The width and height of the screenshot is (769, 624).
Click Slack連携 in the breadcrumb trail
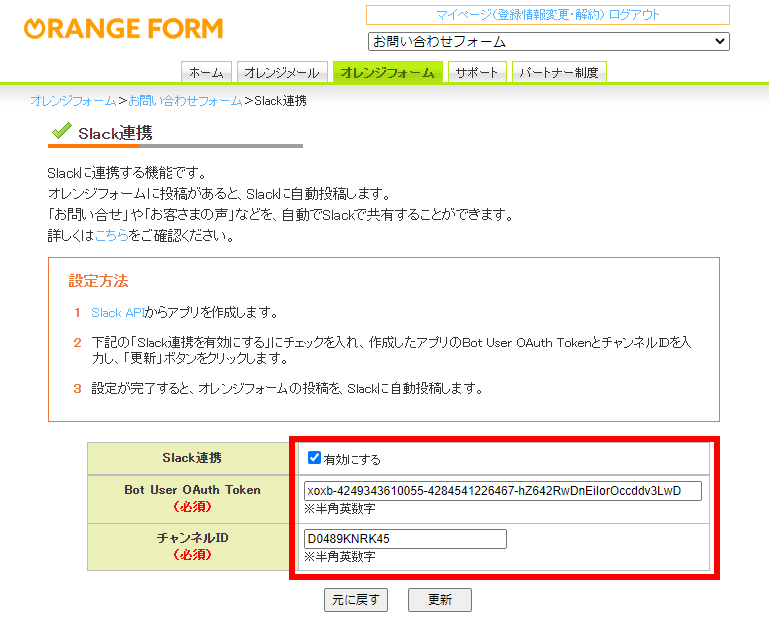point(281,101)
